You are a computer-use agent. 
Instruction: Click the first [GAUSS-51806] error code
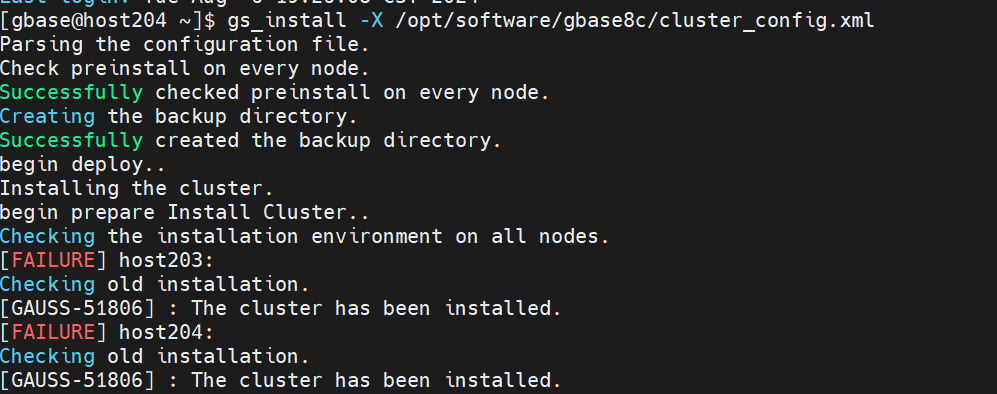pos(77,309)
